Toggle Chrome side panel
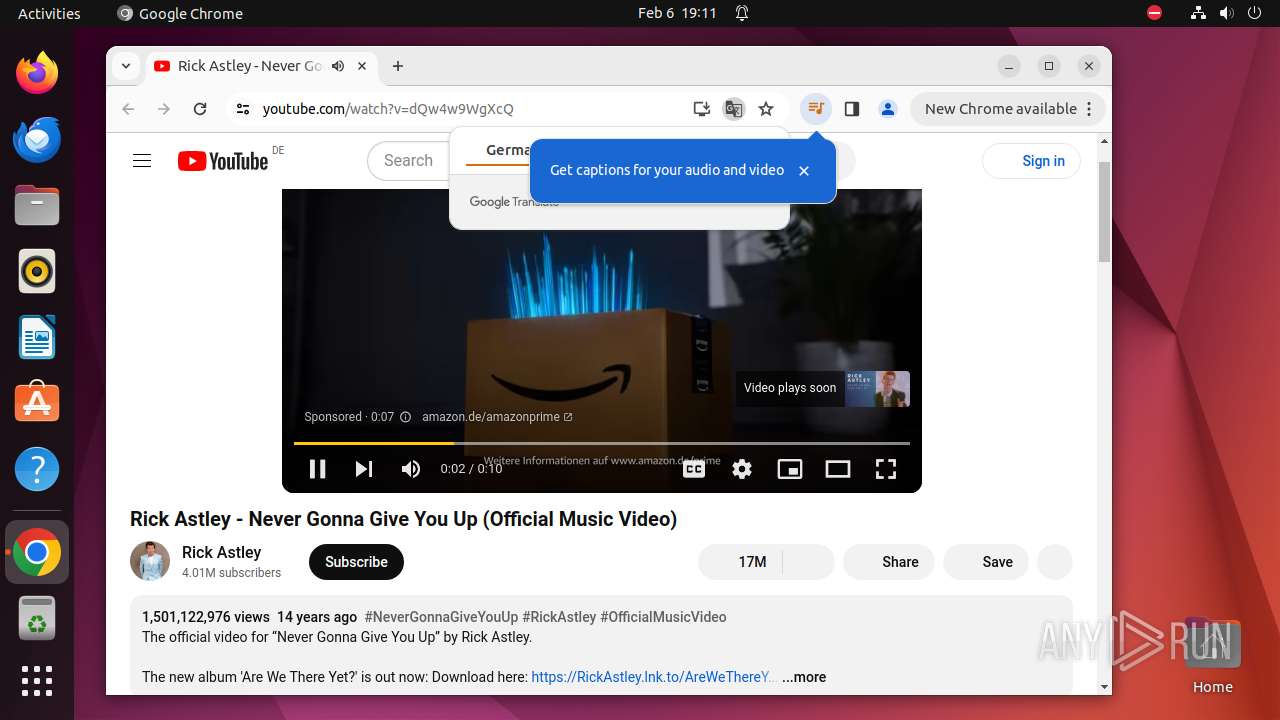The height and width of the screenshot is (720, 1280). click(852, 109)
